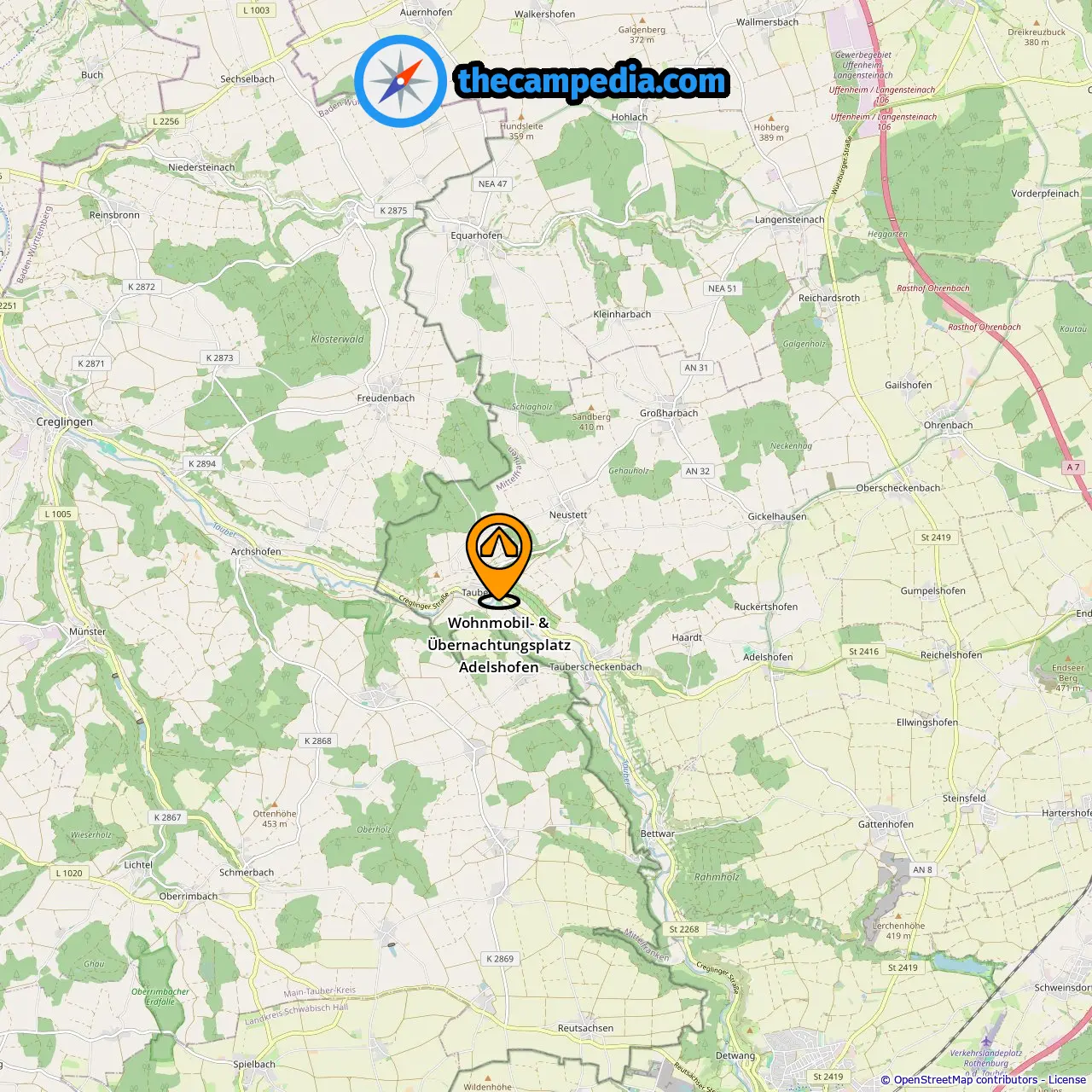Click the Sandberg 410 m peak marker

point(591,408)
